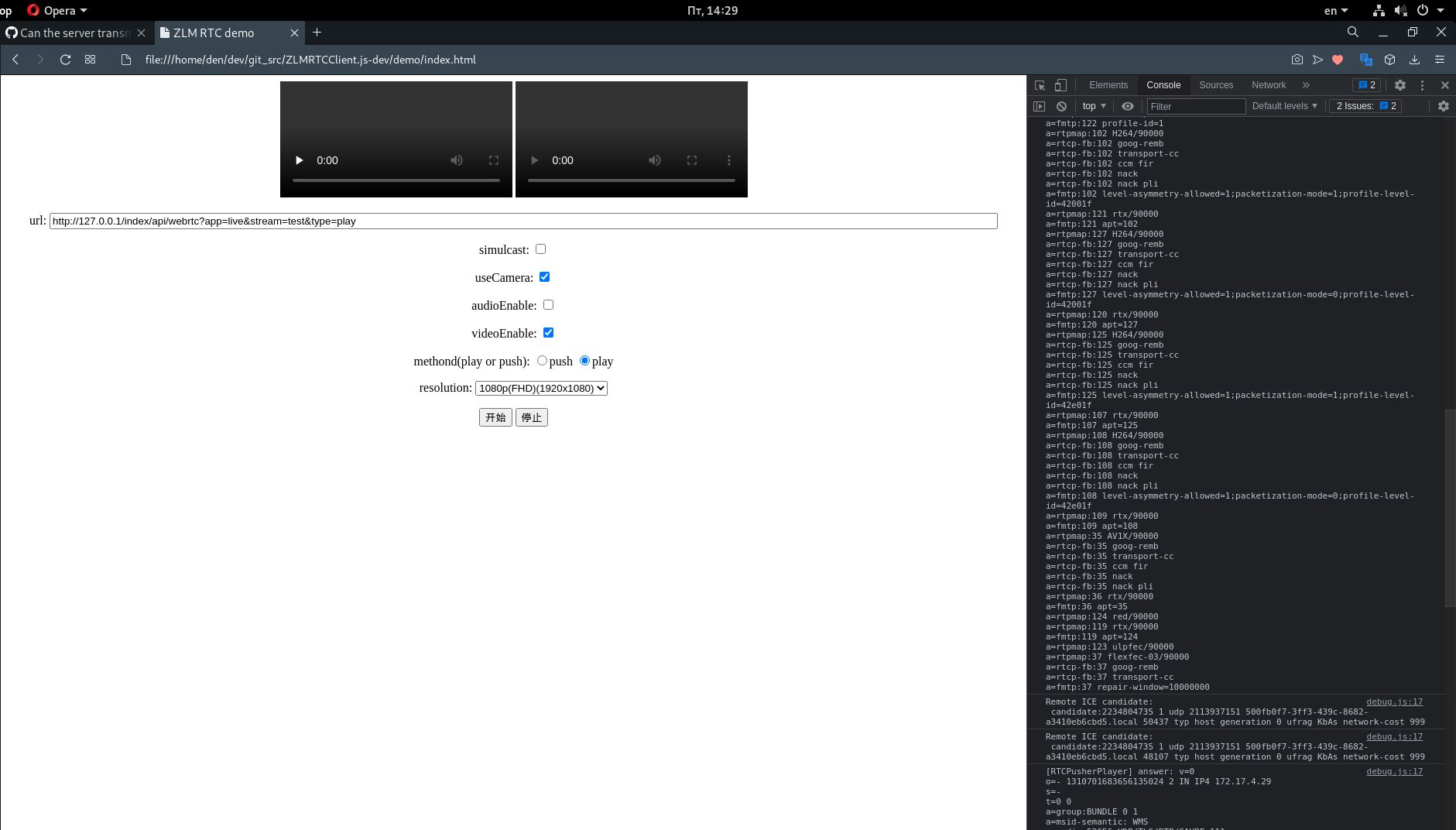Uncheck the videoEnable checkbox
Screen dimensions: 1456x830
pyautogui.click(x=549, y=333)
